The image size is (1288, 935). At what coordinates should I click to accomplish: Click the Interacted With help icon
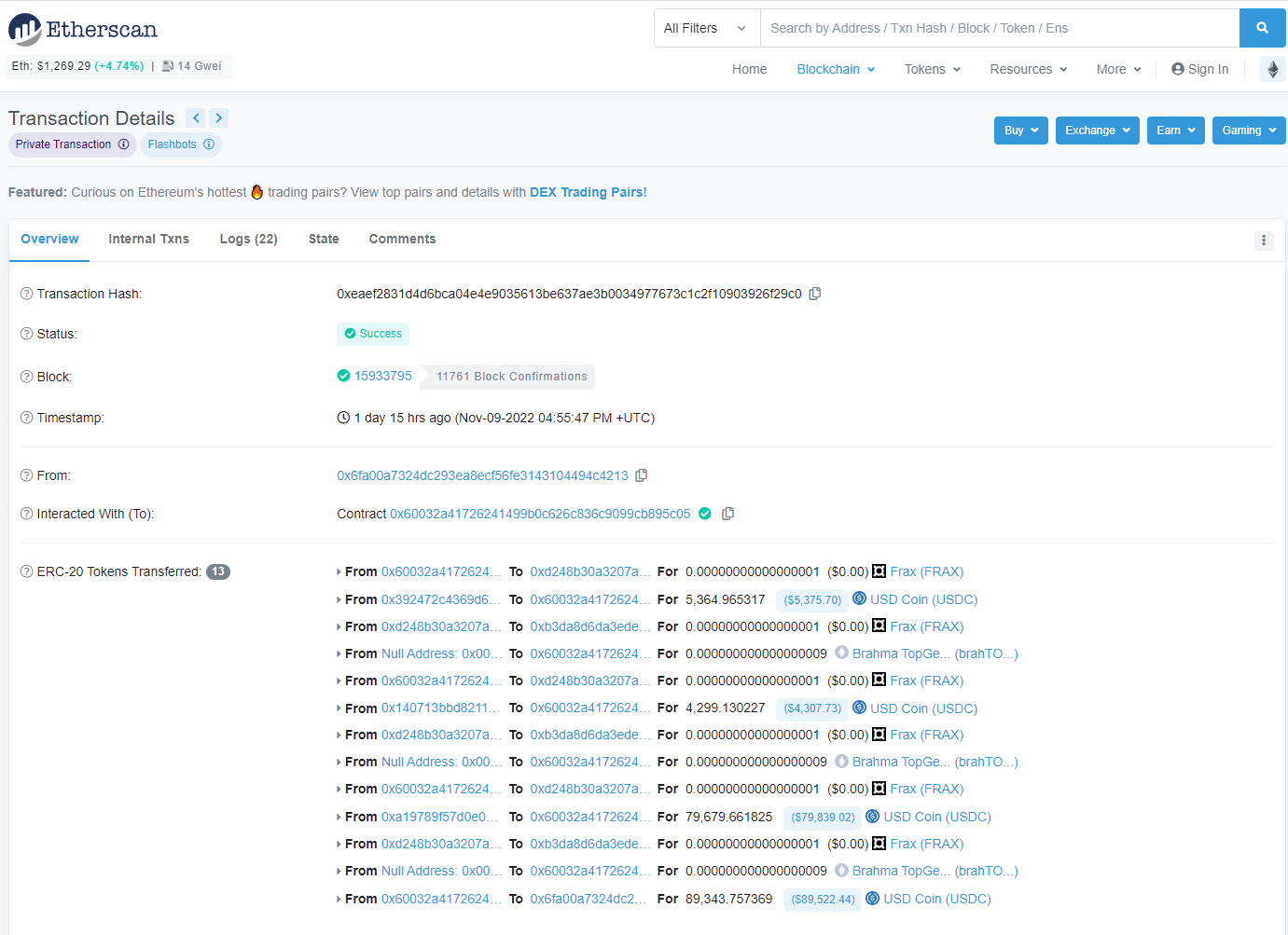coord(27,514)
